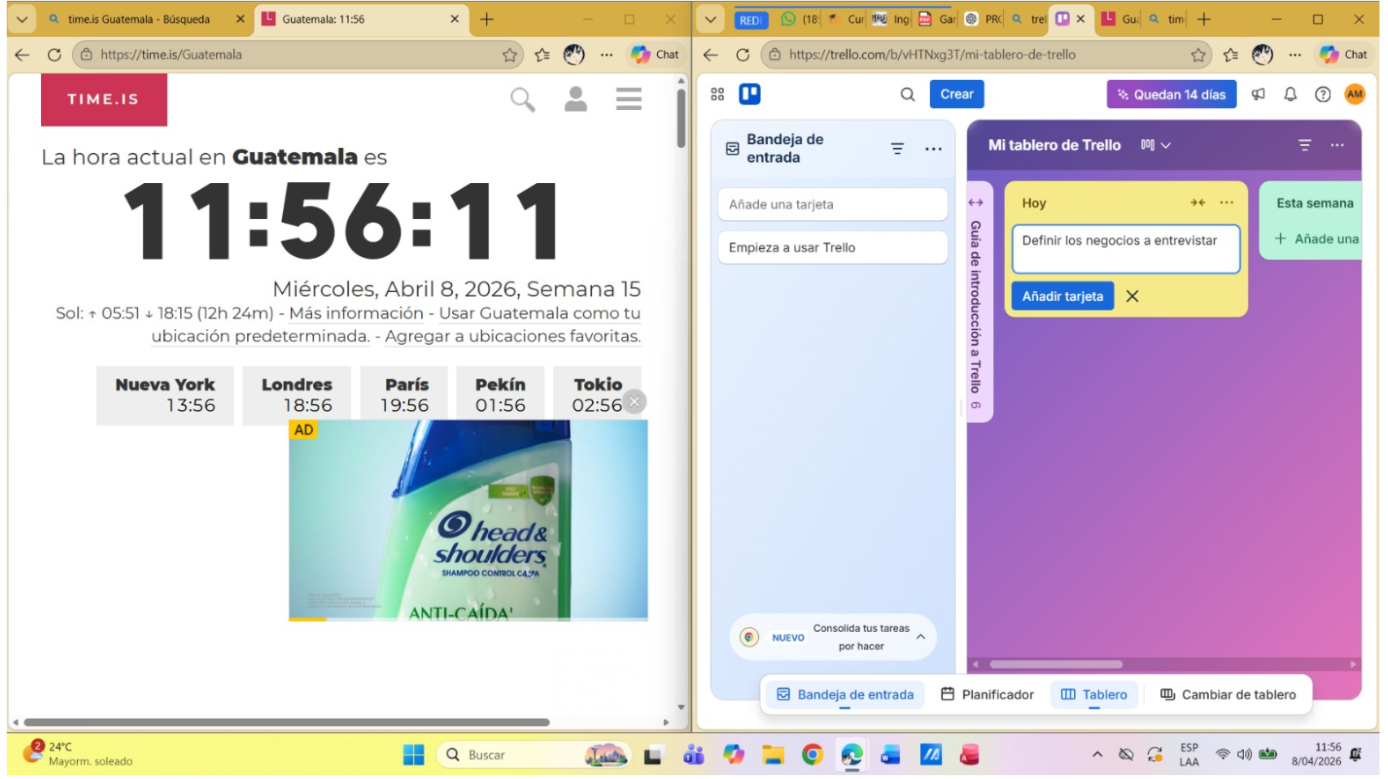This screenshot has width=1388, height=779.
Task: Open the Bandeja de entrada filter icon
Action: point(896,147)
